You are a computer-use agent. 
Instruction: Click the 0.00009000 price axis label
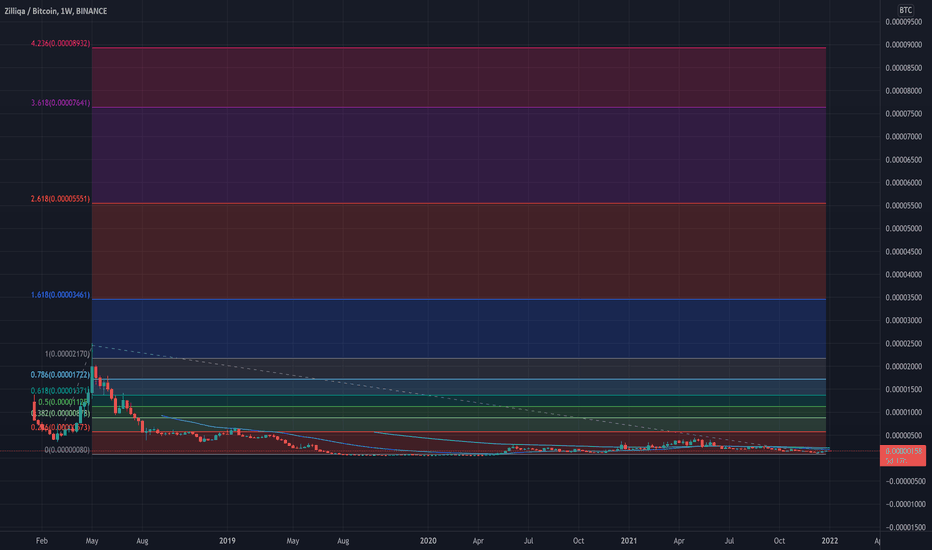(x=904, y=45)
